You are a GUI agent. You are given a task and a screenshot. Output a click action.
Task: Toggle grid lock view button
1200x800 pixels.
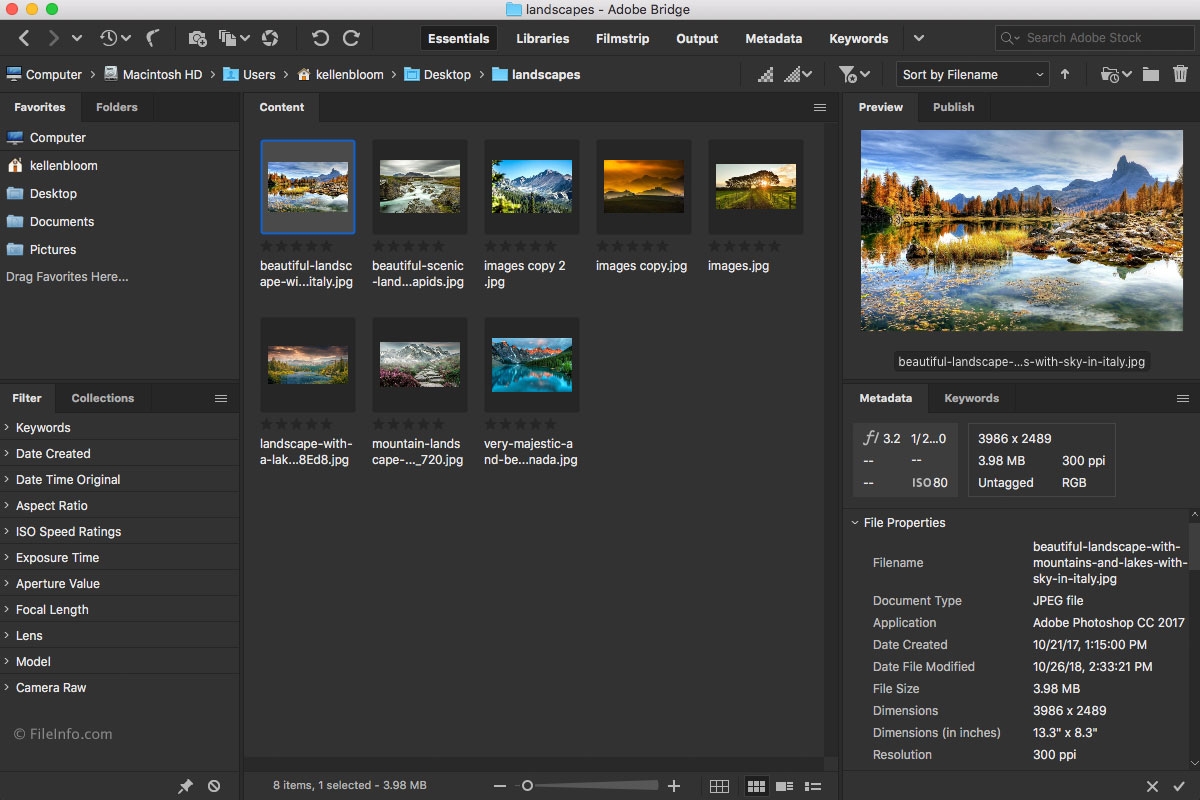(x=719, y=787)
